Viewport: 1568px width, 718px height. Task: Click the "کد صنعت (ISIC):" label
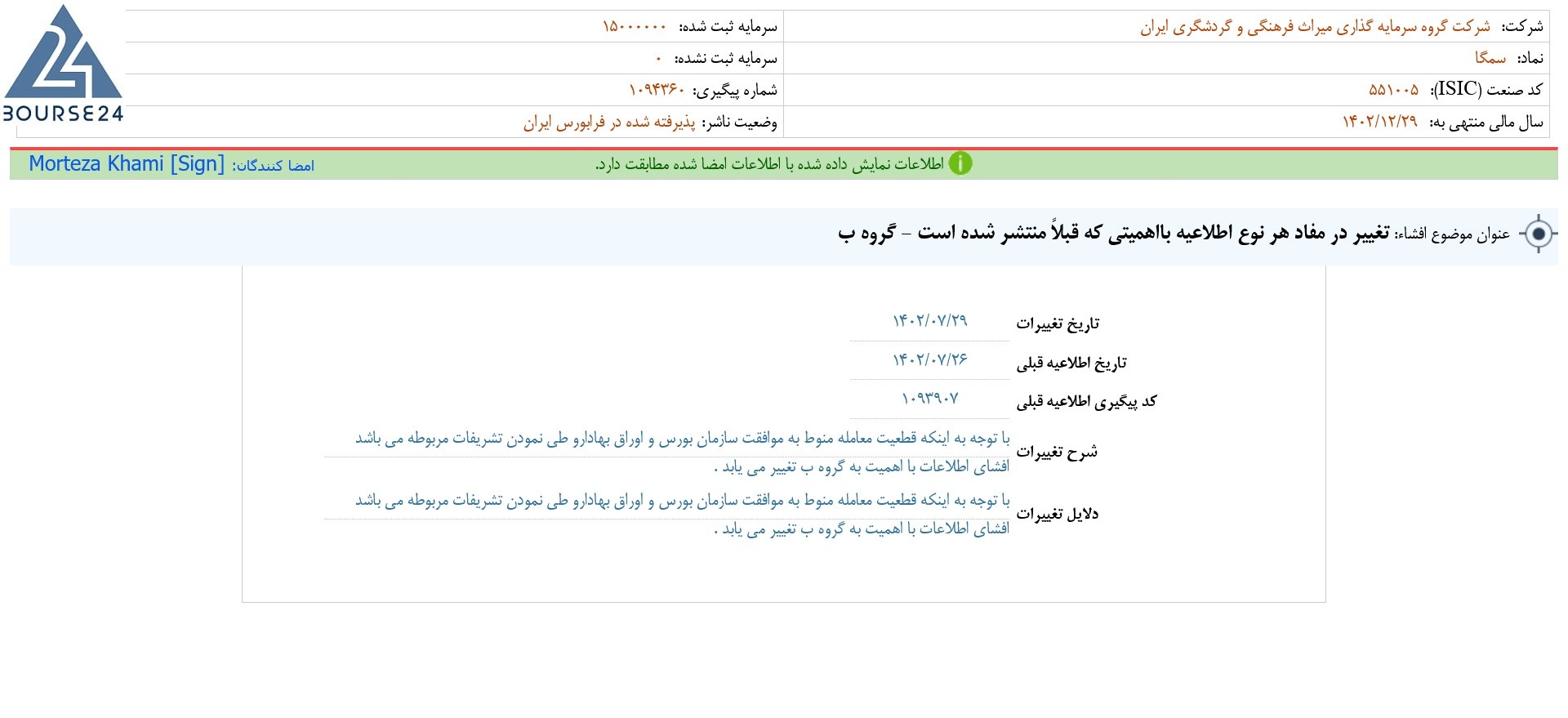point(1487,90)
